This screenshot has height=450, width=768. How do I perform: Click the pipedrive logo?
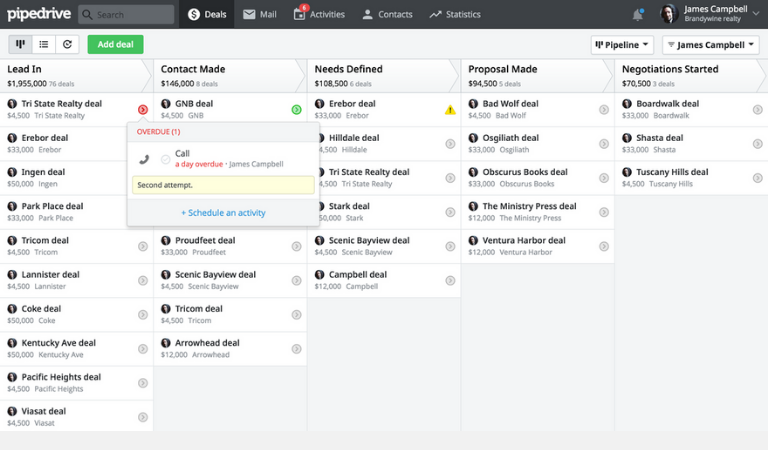click(39, 14)
